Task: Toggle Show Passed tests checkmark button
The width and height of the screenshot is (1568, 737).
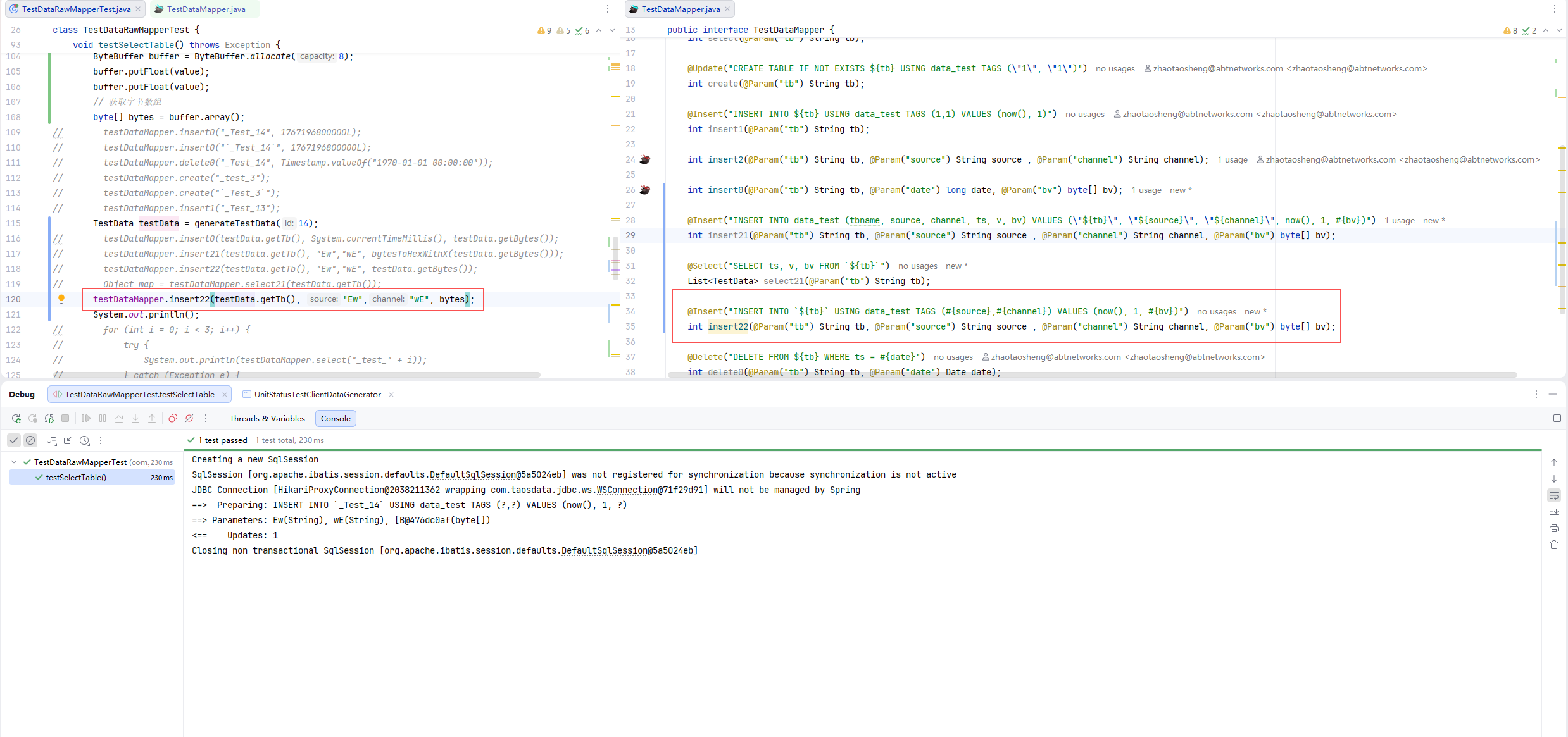Action: coord(14,440)
